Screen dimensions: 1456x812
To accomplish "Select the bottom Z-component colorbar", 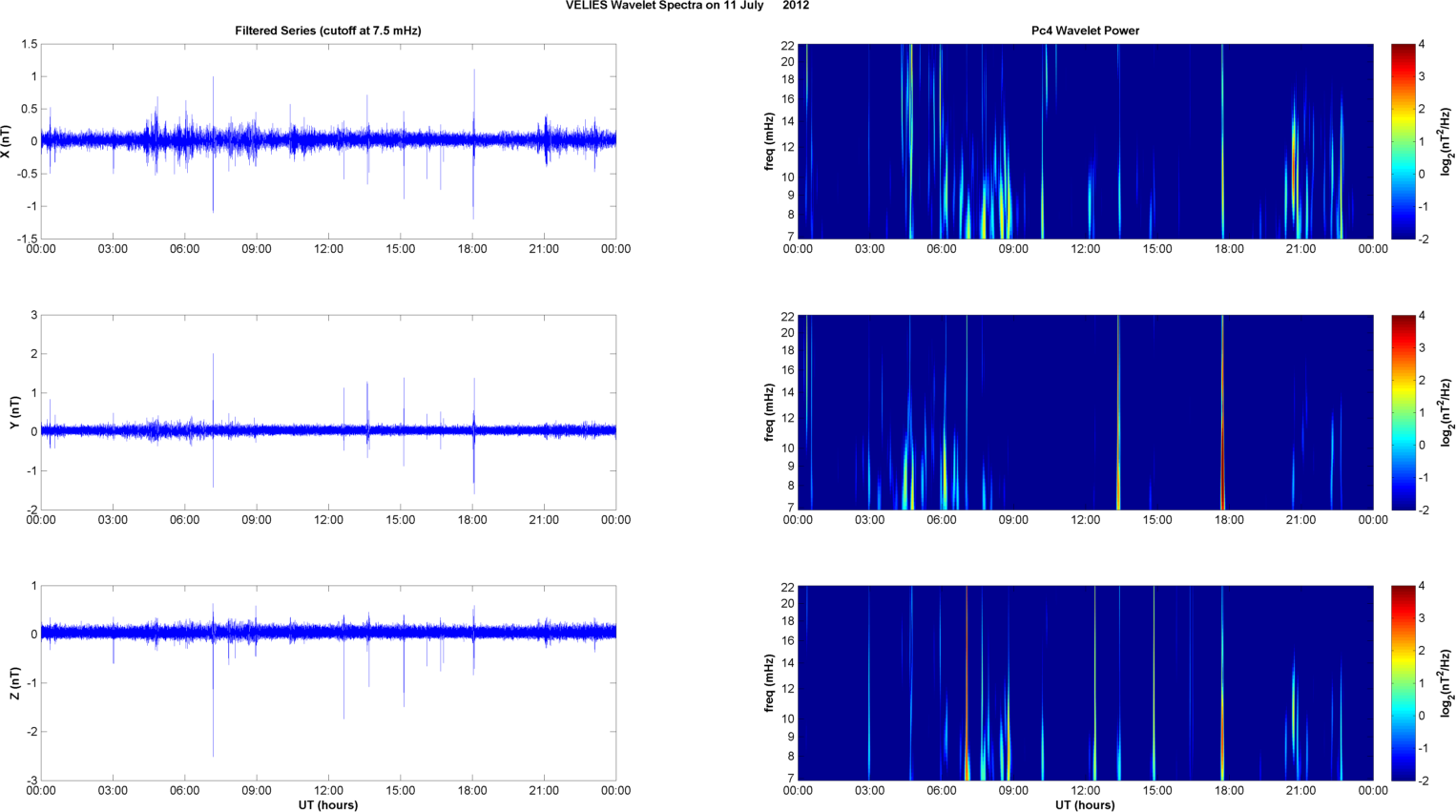I will click(1403, 683).
